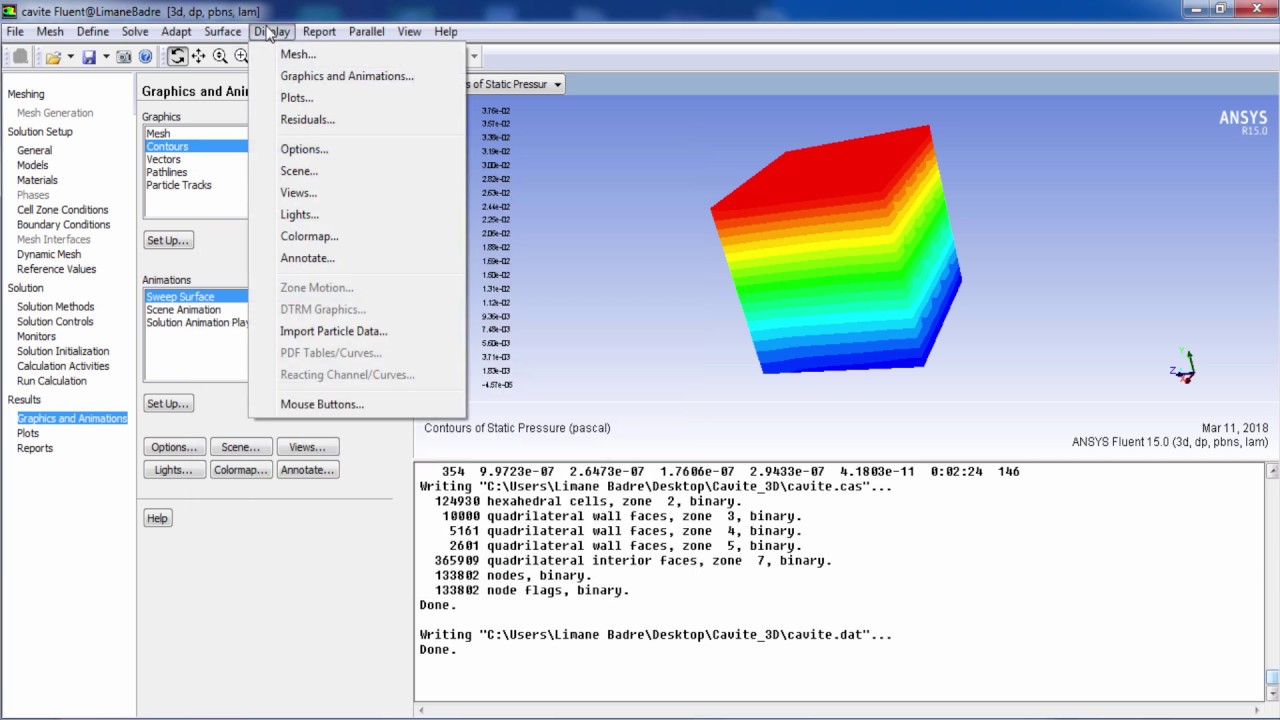The width and height of the screenshot is (1280, 720).
Task: Click the 'Contours of Static Pressure (pascal)' caption
Action: (x=517, y=428)
